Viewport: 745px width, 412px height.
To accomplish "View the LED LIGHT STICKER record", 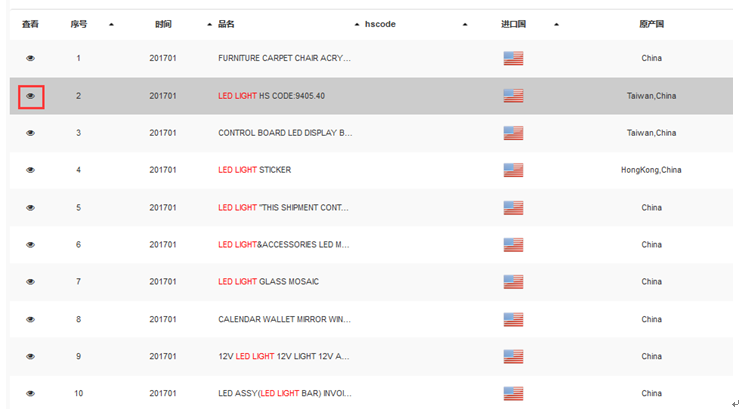I will click(x=30, y=170).
